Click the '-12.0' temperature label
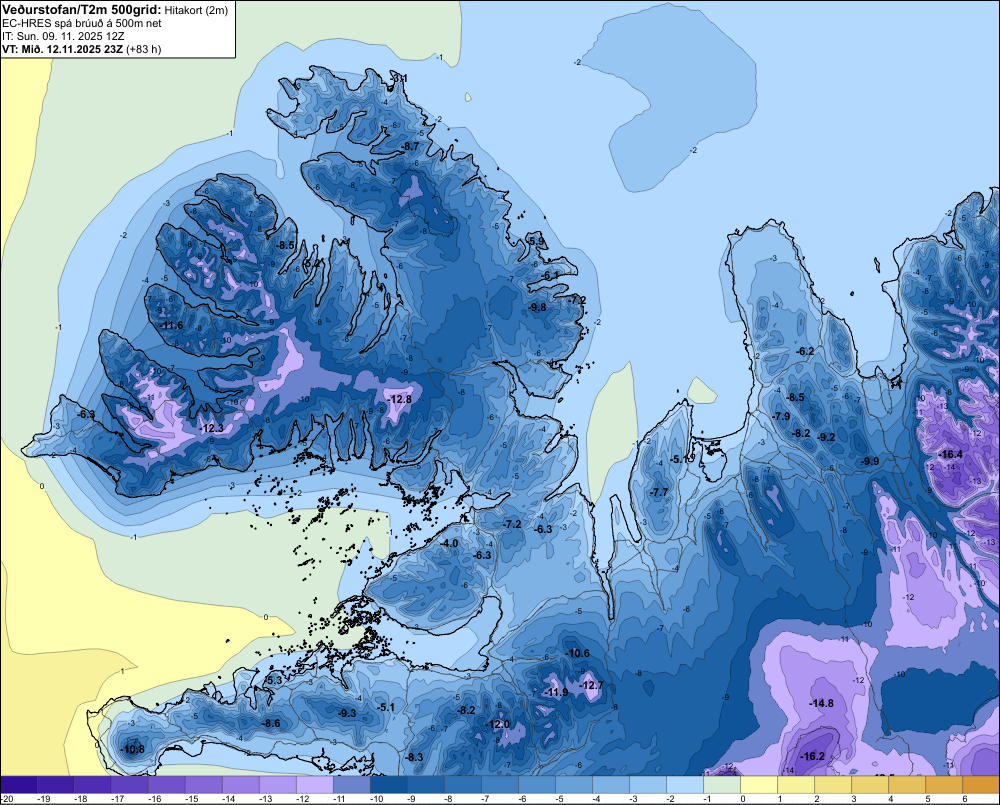Viewport: 1000px width, 805px height. [x=497, y=724]
